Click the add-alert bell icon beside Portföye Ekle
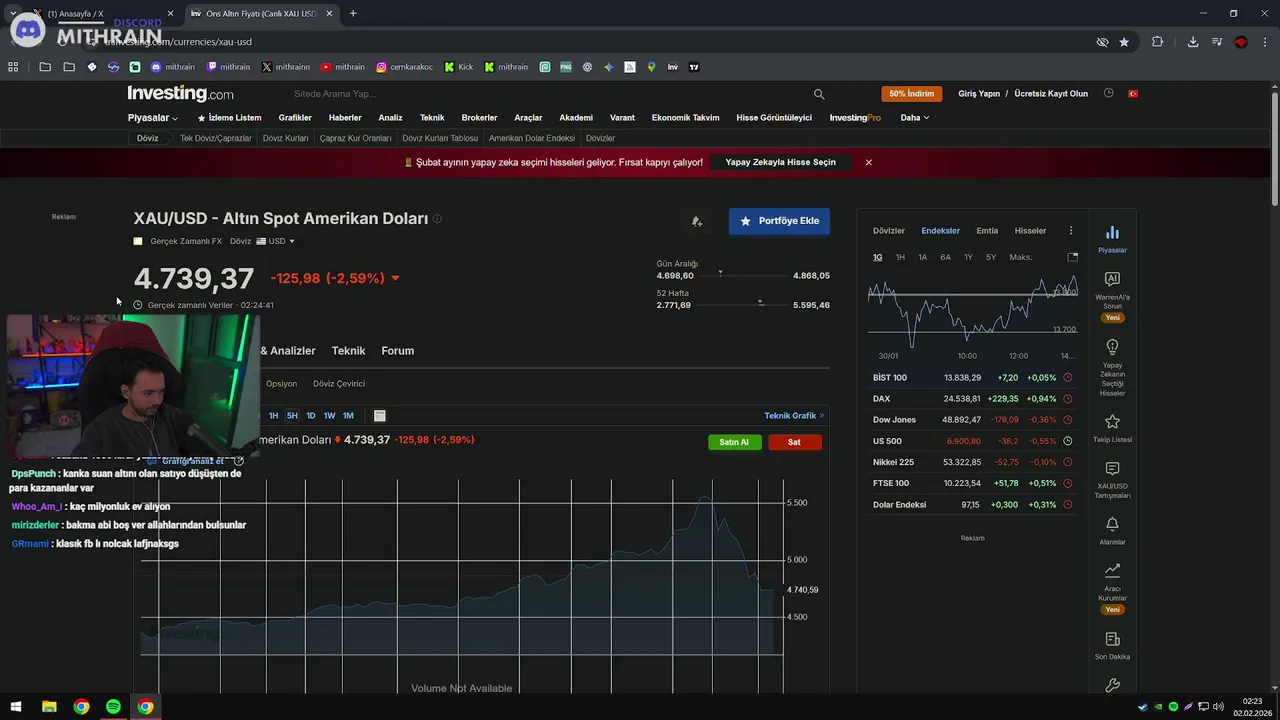 pos(697,221)
